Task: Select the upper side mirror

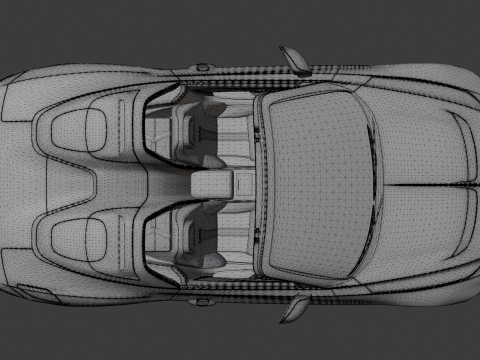Action: click(295, 61)
